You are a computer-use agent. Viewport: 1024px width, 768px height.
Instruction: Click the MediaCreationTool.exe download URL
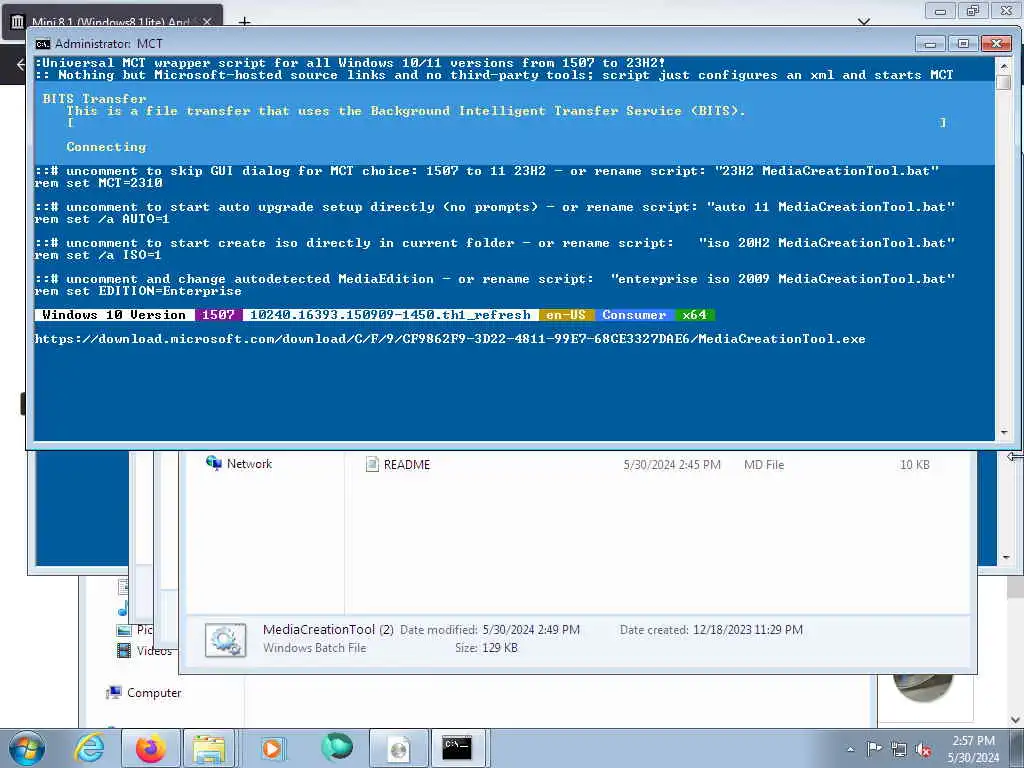[x=450, y=339]
